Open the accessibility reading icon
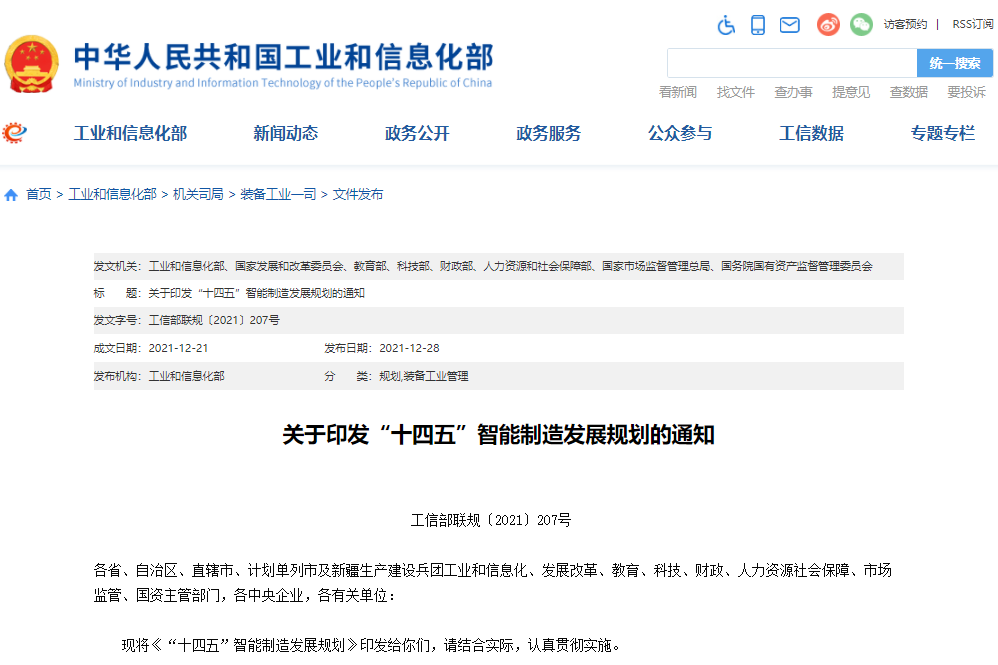The width and height of the screenshot is (998, 665). click(726, 25)
